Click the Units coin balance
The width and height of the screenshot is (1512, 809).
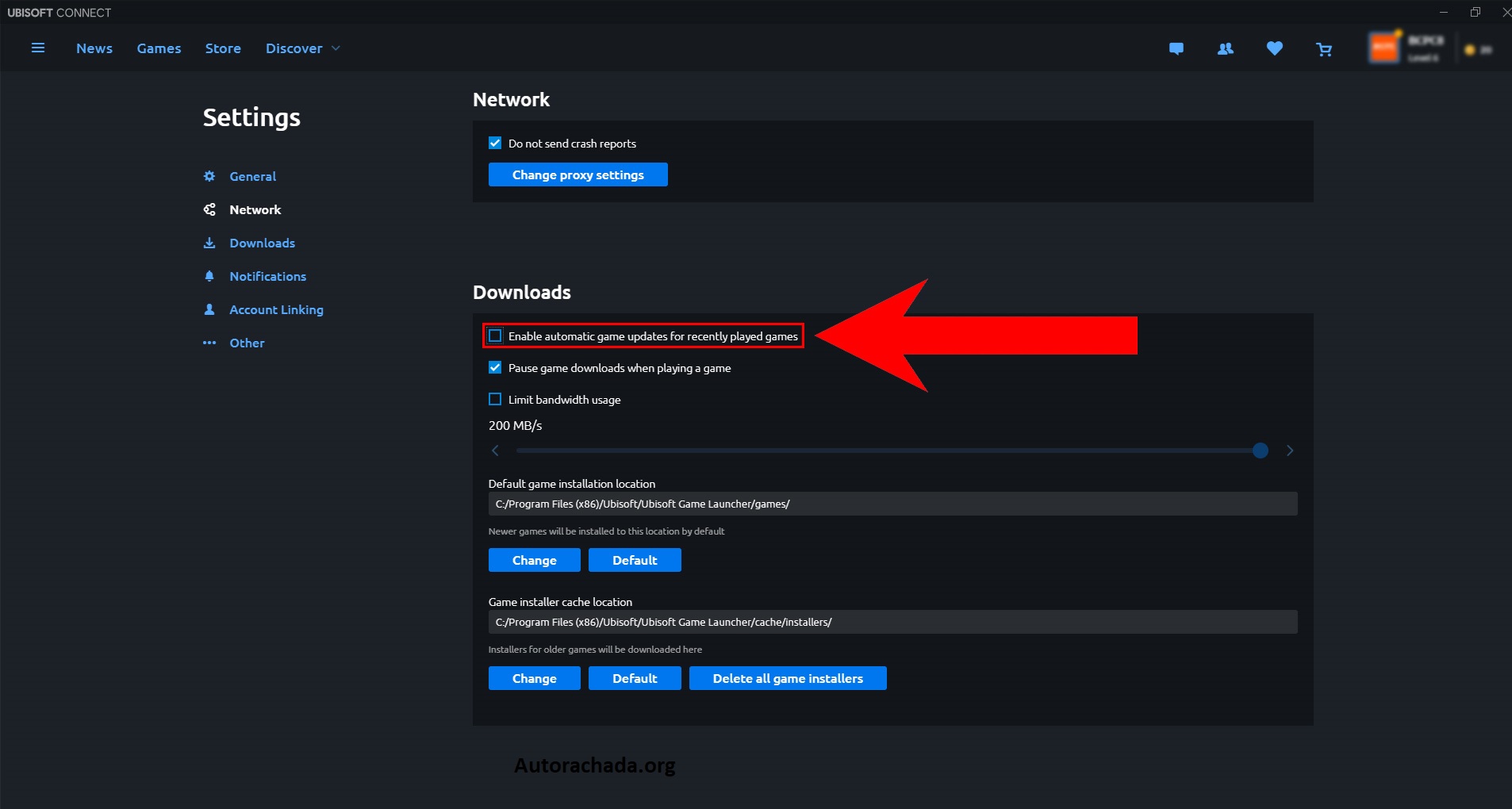pos(1479,50)
